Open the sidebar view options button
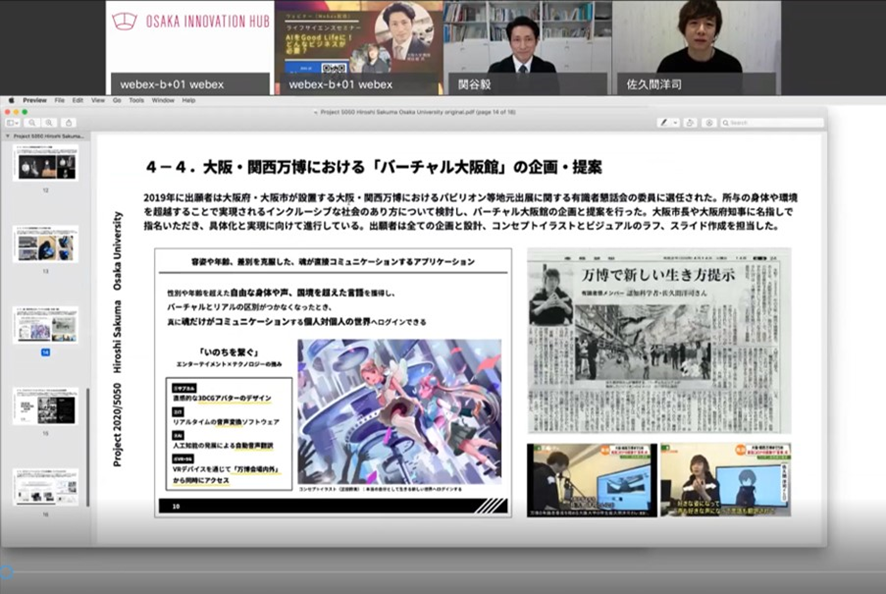This screenshot has height=594, width=886. point(13,122)
